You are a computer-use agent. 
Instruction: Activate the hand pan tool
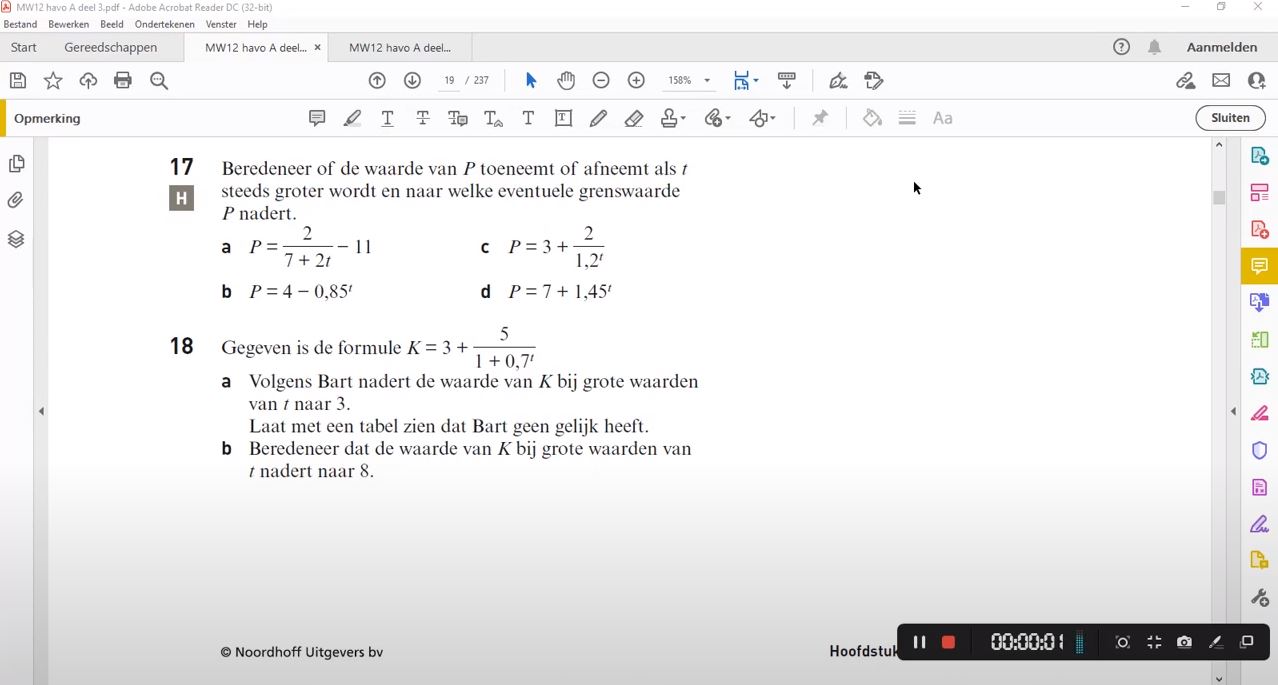click(566, 81)
